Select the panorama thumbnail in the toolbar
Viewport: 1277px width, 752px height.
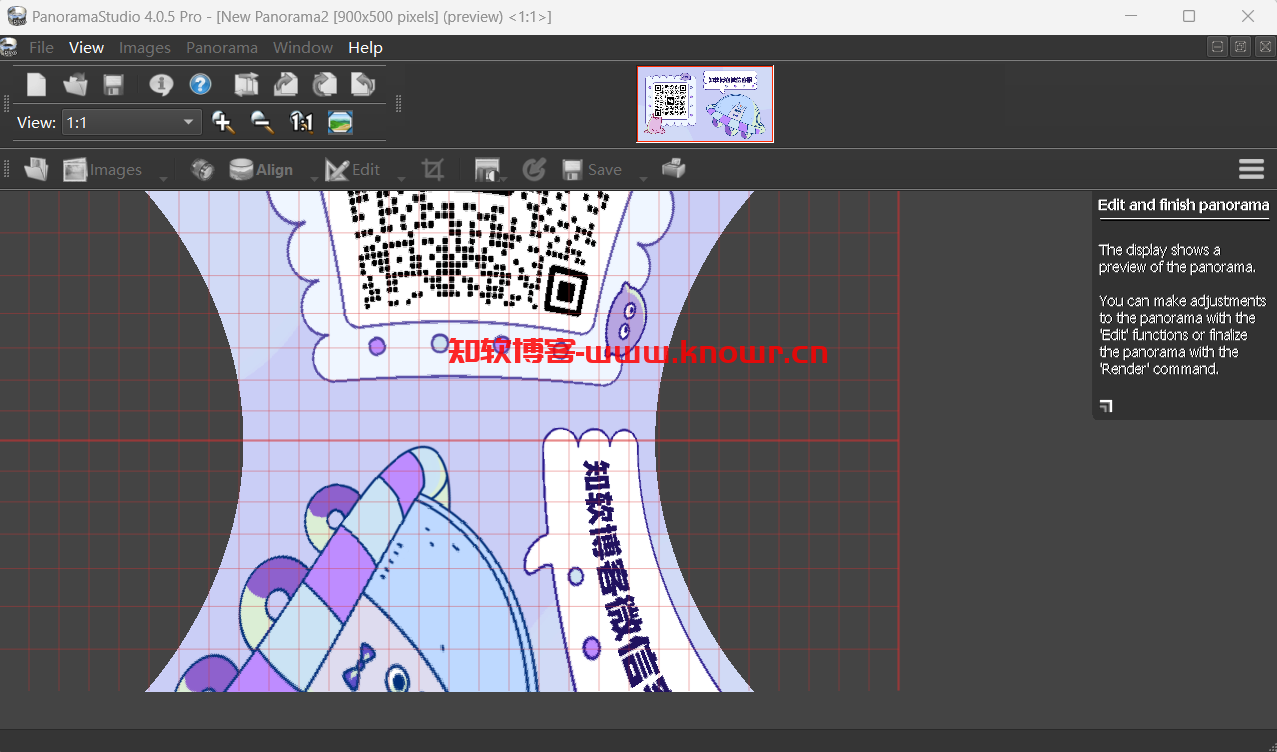[705, 104]
